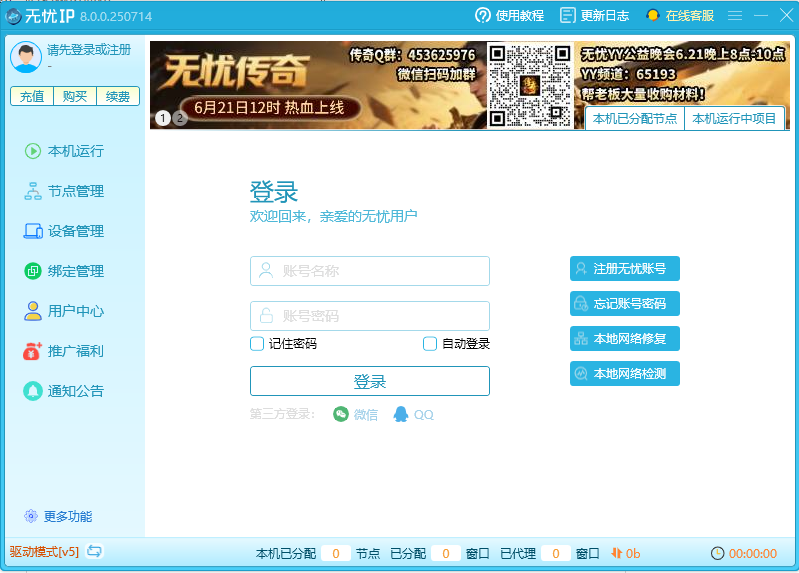Click the clock timer icon
The height and width of the screenshot is (573, 799).
click(717, 554)
